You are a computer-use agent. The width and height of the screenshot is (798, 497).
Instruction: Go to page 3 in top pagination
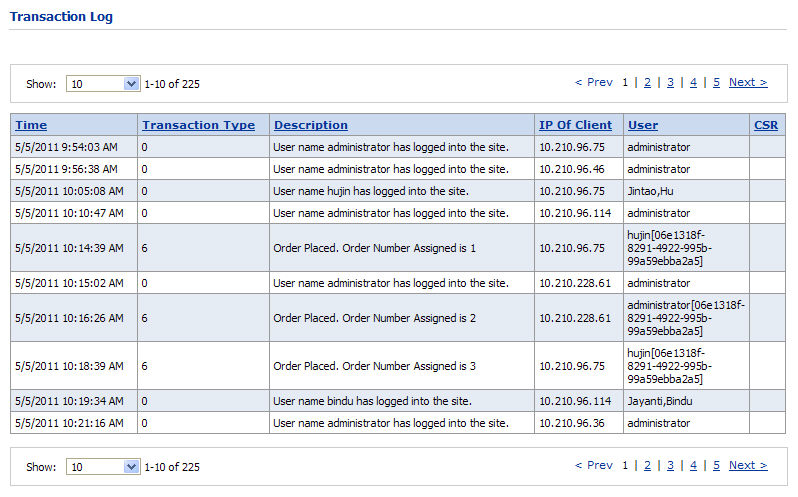pos(670,83)
